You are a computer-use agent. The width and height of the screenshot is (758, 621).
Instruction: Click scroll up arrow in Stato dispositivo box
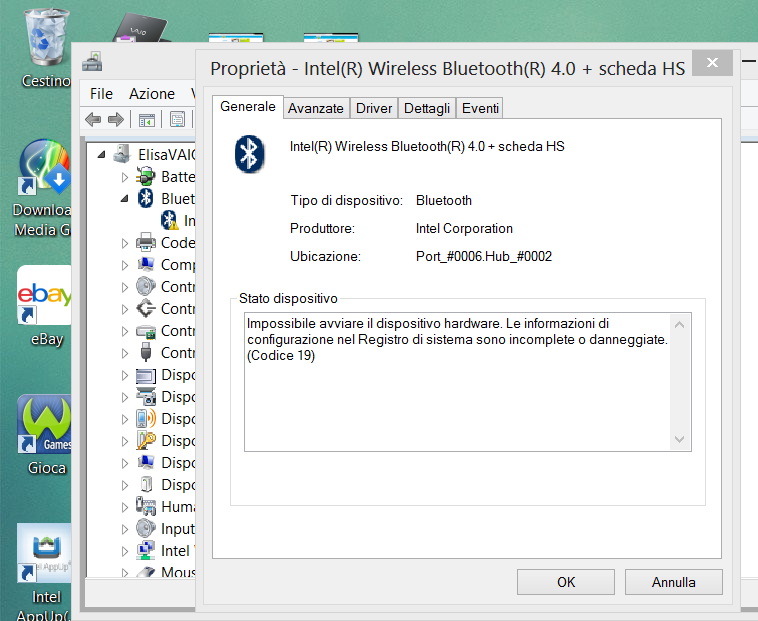point(679,325)
